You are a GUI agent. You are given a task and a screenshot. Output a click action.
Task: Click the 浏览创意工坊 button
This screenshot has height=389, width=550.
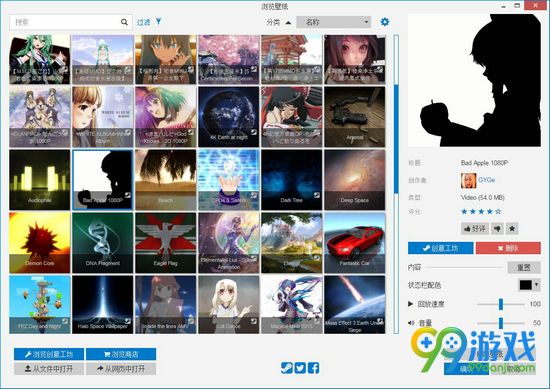tap(49, 354)
